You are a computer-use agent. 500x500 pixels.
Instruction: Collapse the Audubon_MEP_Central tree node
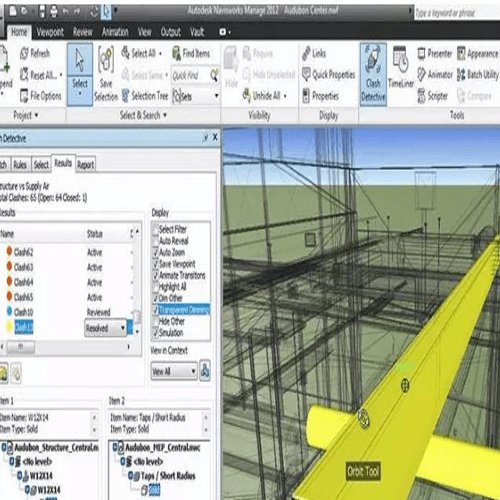[x=115, y=447]
